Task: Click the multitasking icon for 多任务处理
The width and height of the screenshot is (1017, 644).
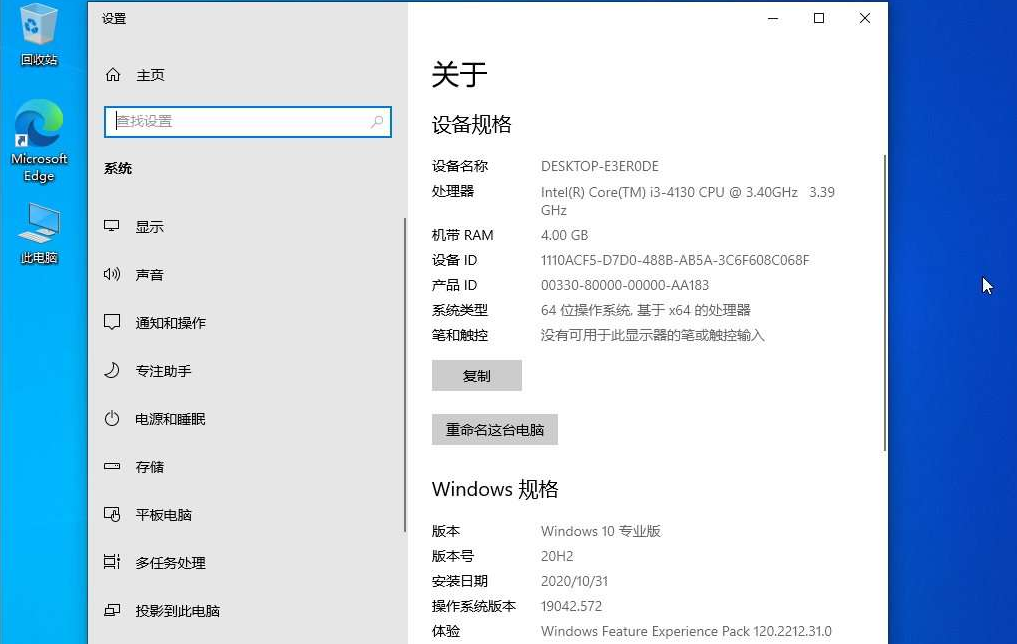Action: [x=112, y=562]
